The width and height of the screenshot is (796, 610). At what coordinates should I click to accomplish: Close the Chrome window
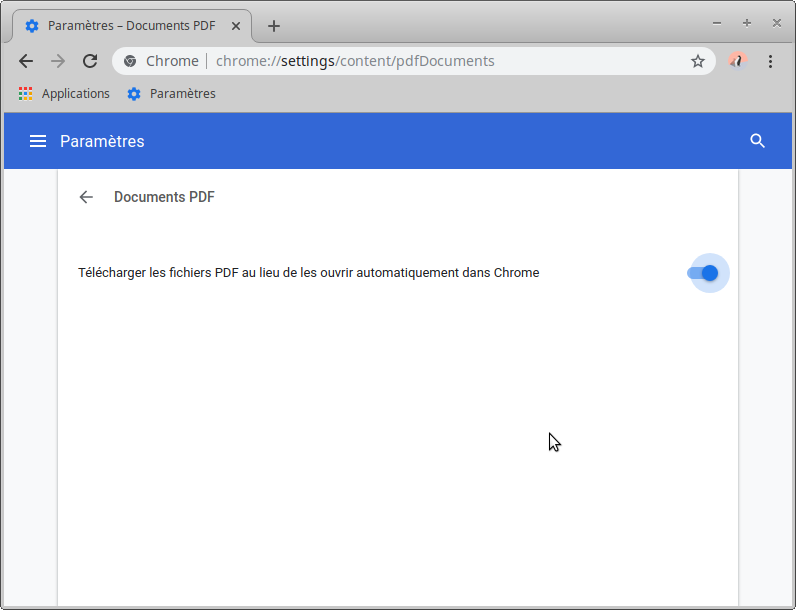pyautogui.click(x=775, y=22)
